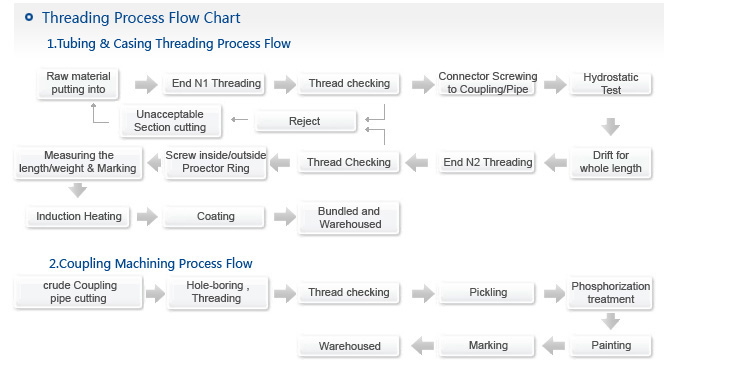Click the Tubing & Casing Threading Process Flow heading
743x370 pixels.
[169, 44]
